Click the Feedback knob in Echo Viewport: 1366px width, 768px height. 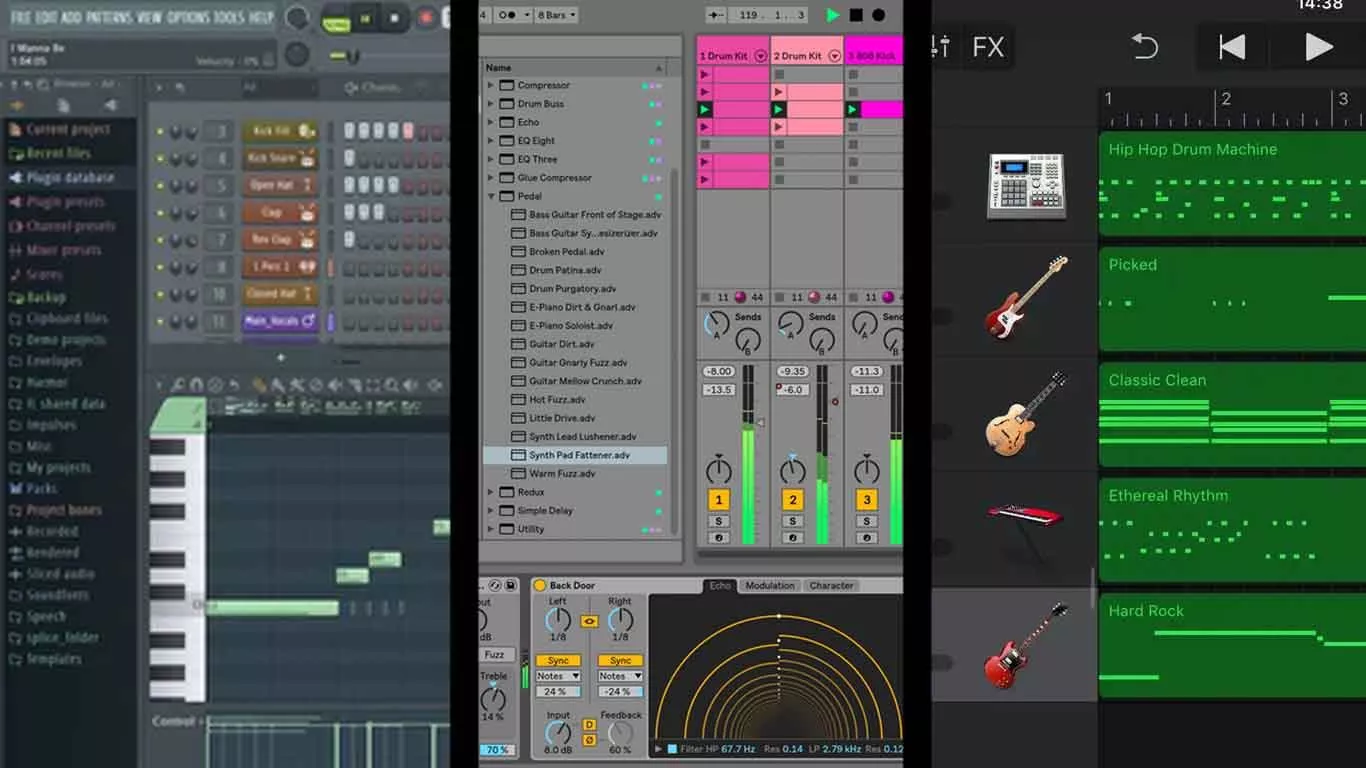point(620,733)
